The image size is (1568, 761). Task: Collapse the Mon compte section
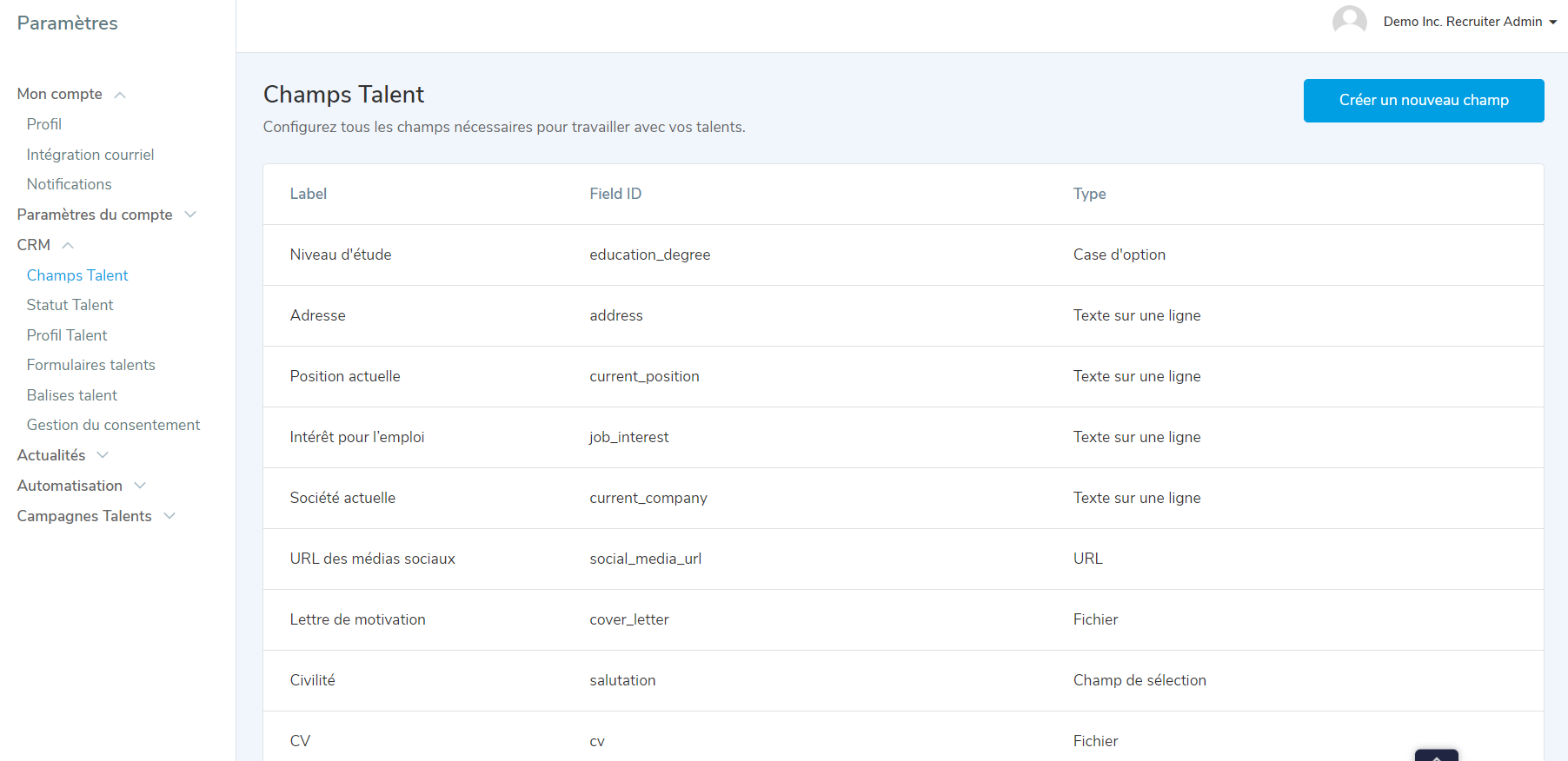coord(120,95)
